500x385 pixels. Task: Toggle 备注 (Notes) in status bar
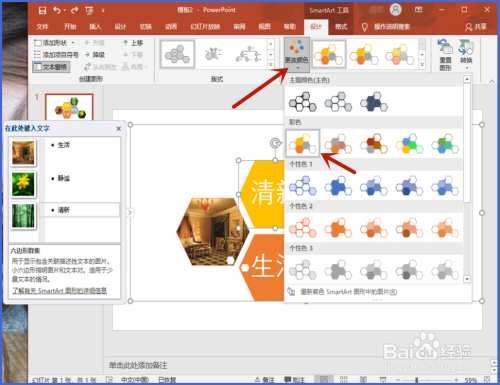coord(265,380)
